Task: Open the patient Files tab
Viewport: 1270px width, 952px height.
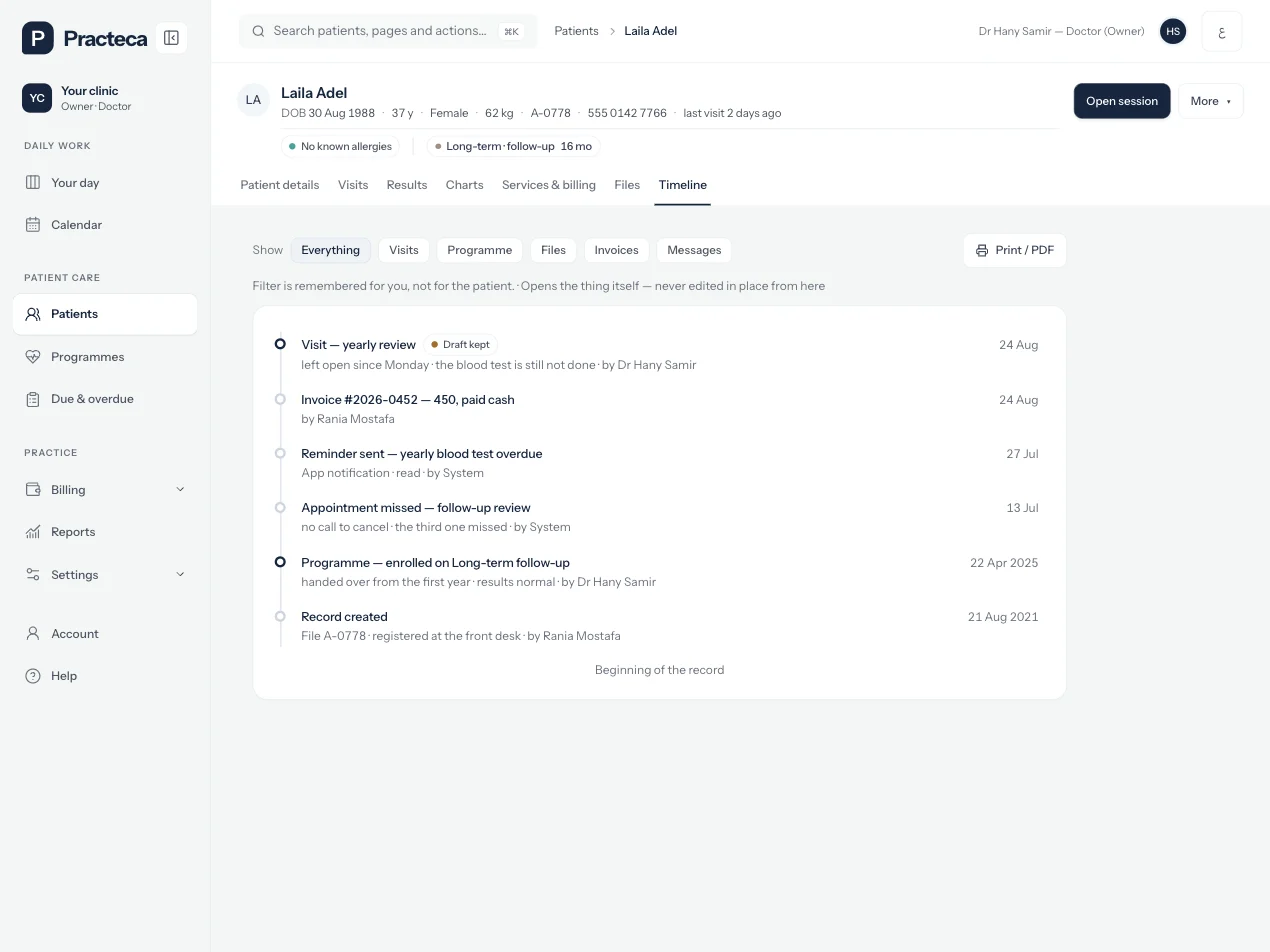Action: (x=627, y=185)
